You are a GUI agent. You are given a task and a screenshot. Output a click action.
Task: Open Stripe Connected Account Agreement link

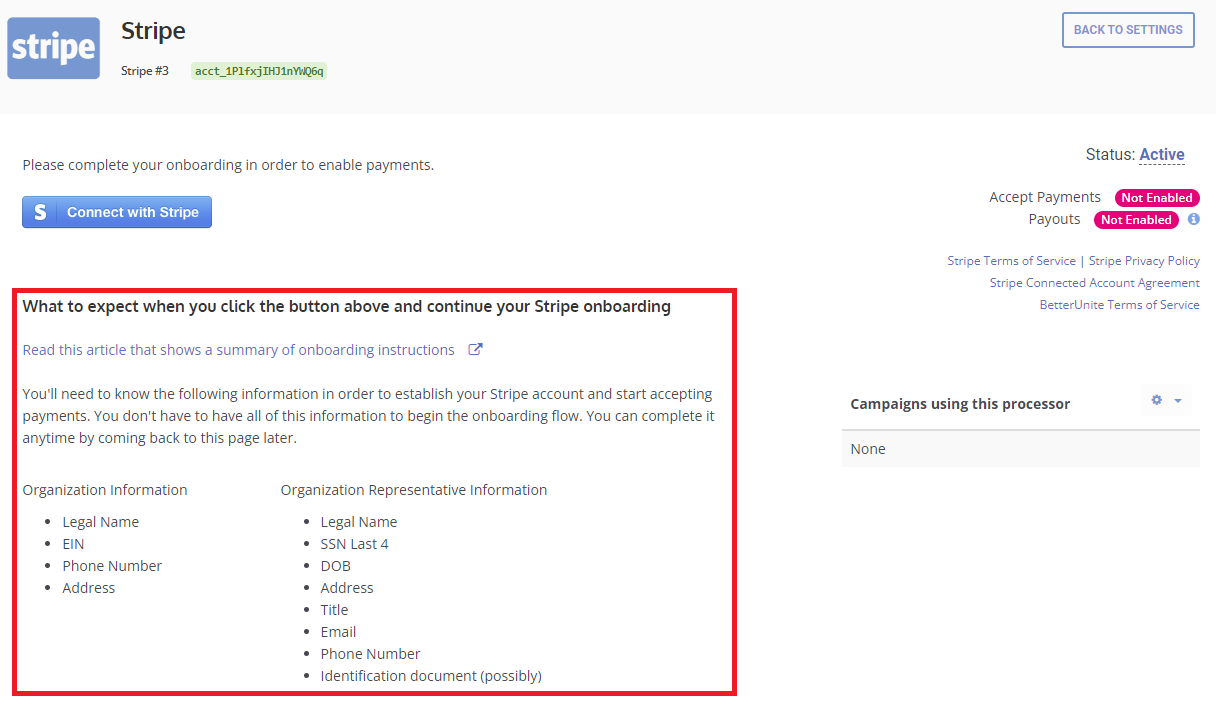click(x=1094, y=283)
